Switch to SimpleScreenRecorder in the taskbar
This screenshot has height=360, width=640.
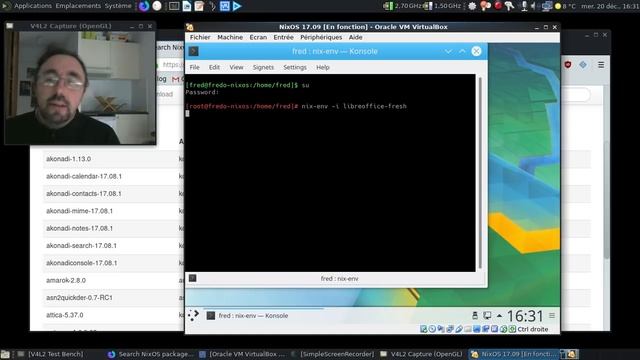pyautogui.click(x=333, y=354)
